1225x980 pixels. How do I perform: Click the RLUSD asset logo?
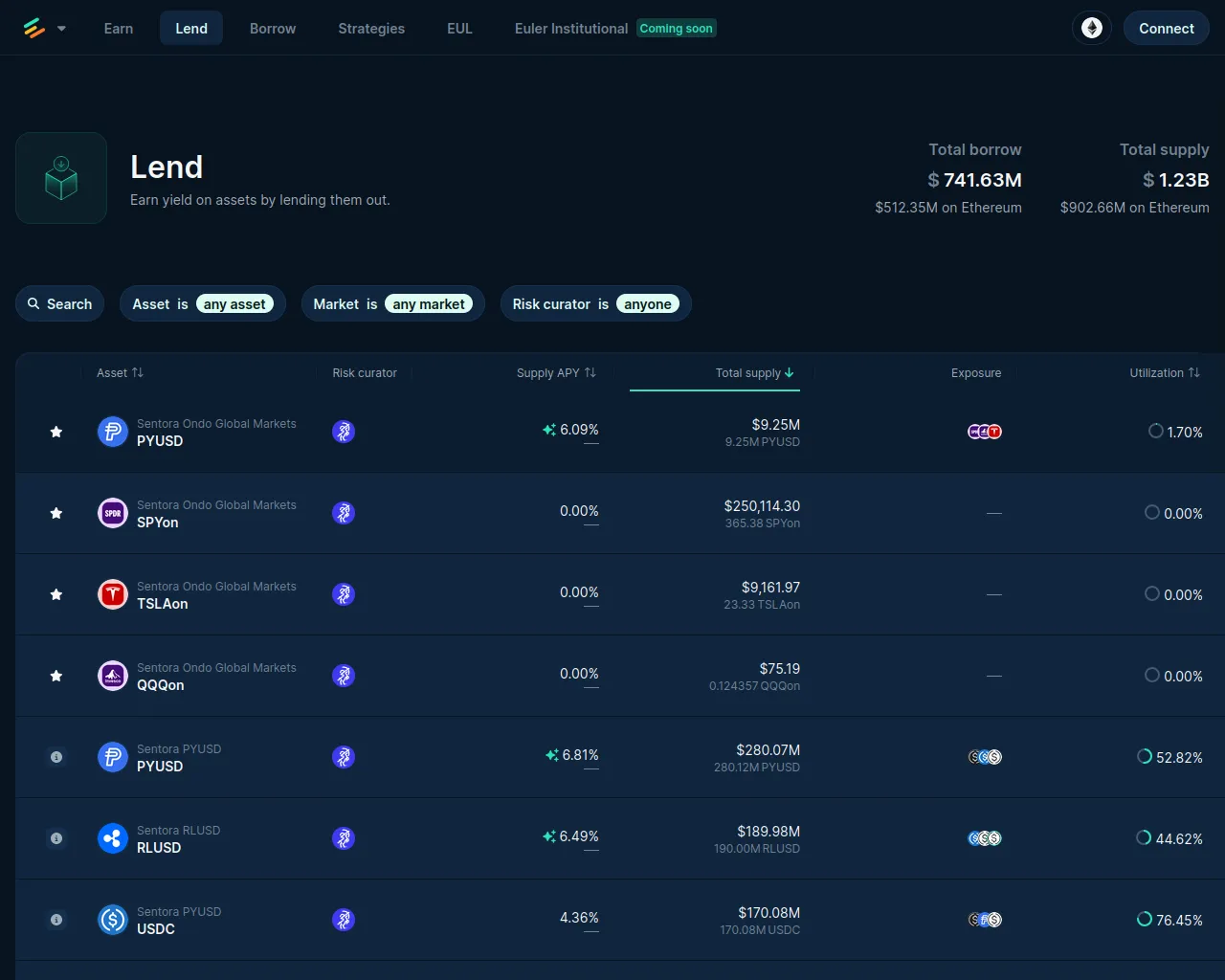click(113, 839)
